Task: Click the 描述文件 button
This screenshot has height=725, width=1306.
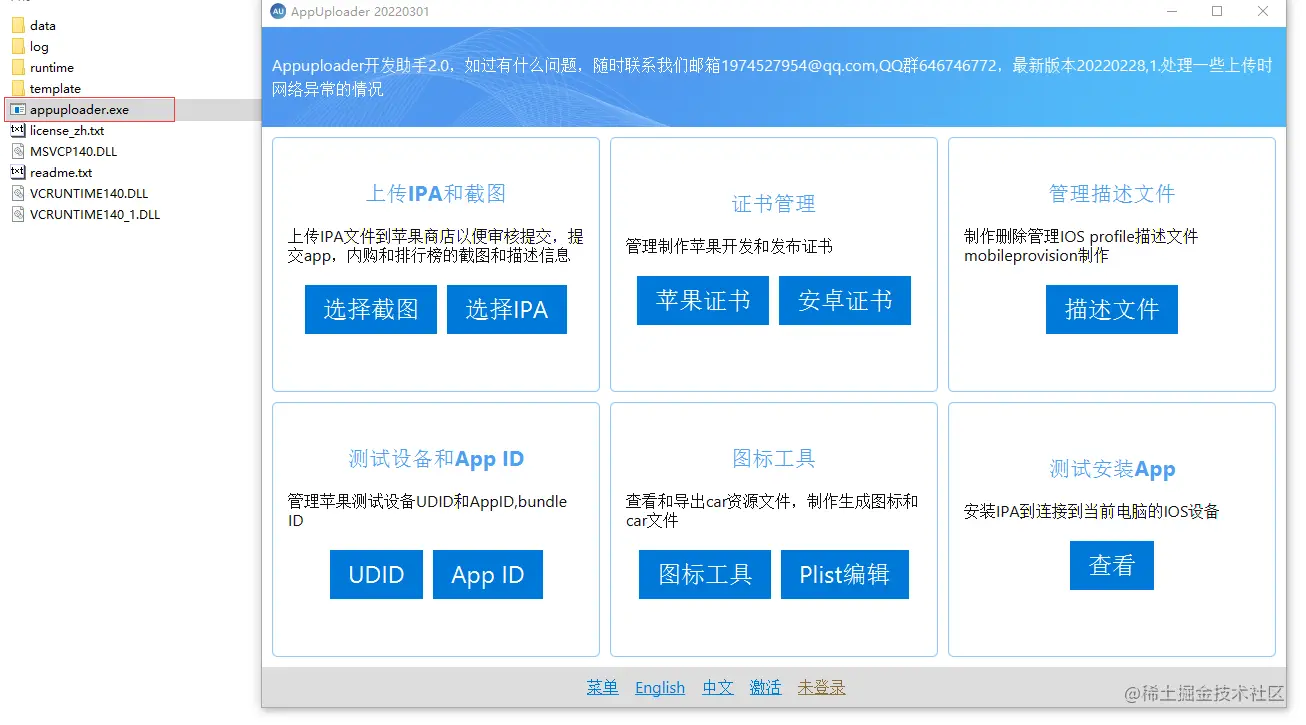Action: [x=1111, y=309]
